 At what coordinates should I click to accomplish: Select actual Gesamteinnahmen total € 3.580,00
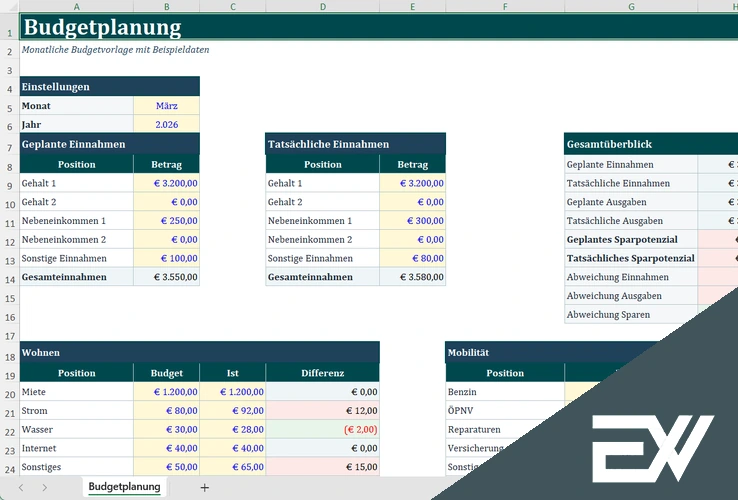click(412, 277)
